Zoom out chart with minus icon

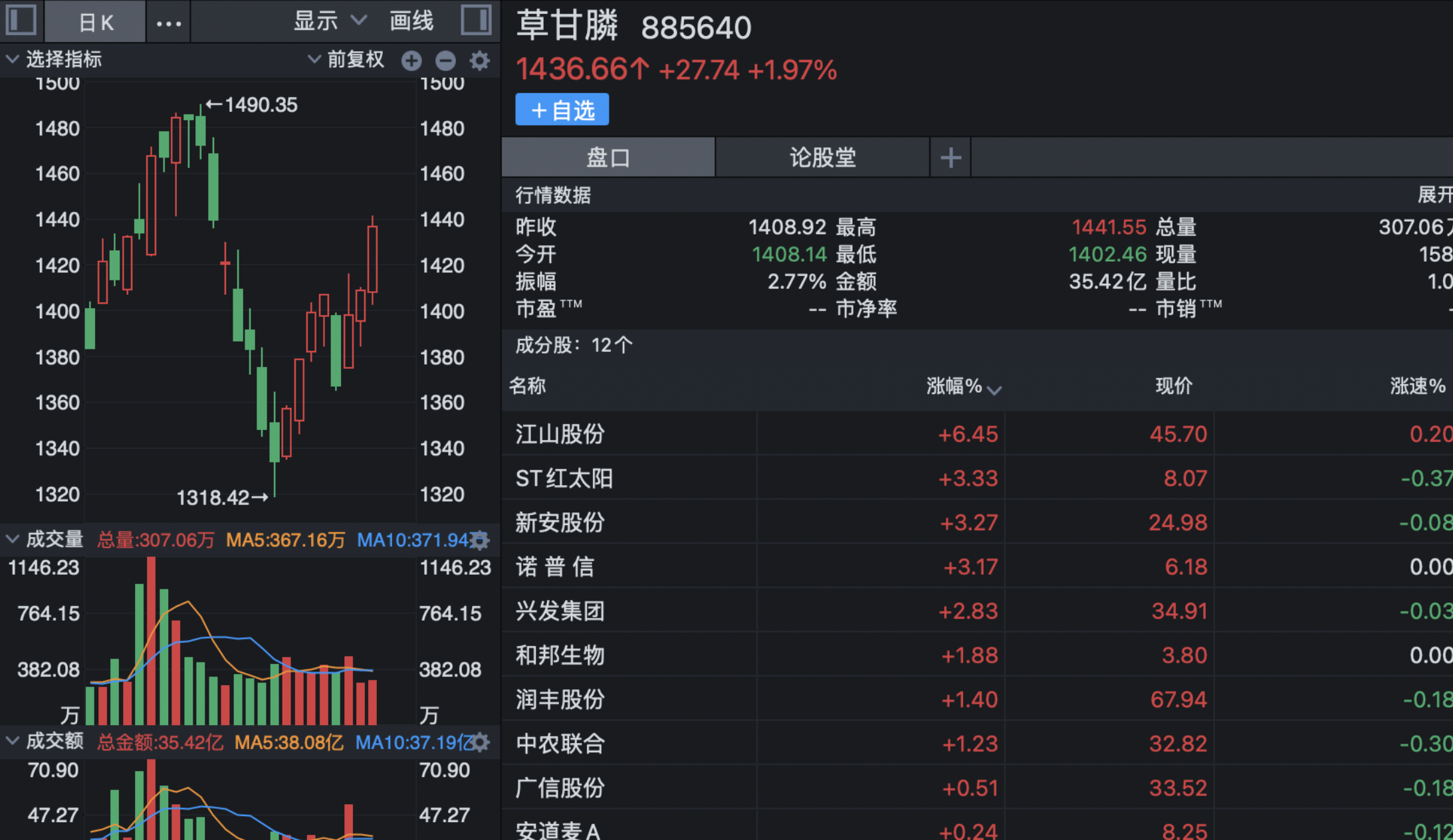pyautogui.click(x=445, y=61)
